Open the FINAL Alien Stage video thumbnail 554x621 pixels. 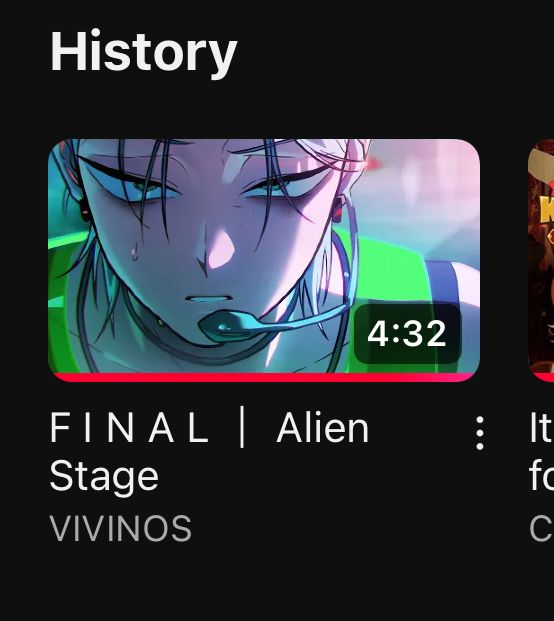tap(264, 260)
